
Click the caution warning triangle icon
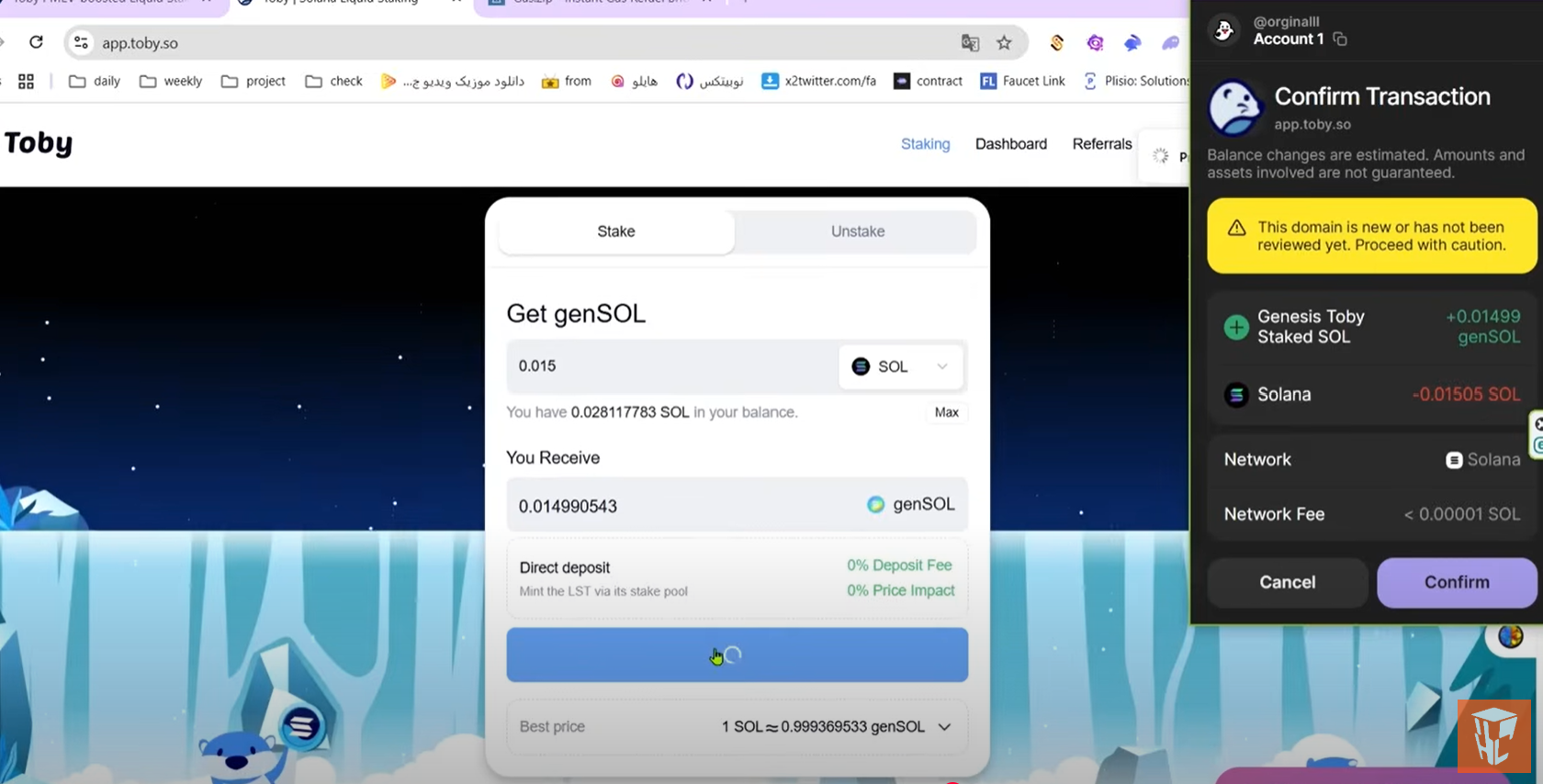(1237, 228)
